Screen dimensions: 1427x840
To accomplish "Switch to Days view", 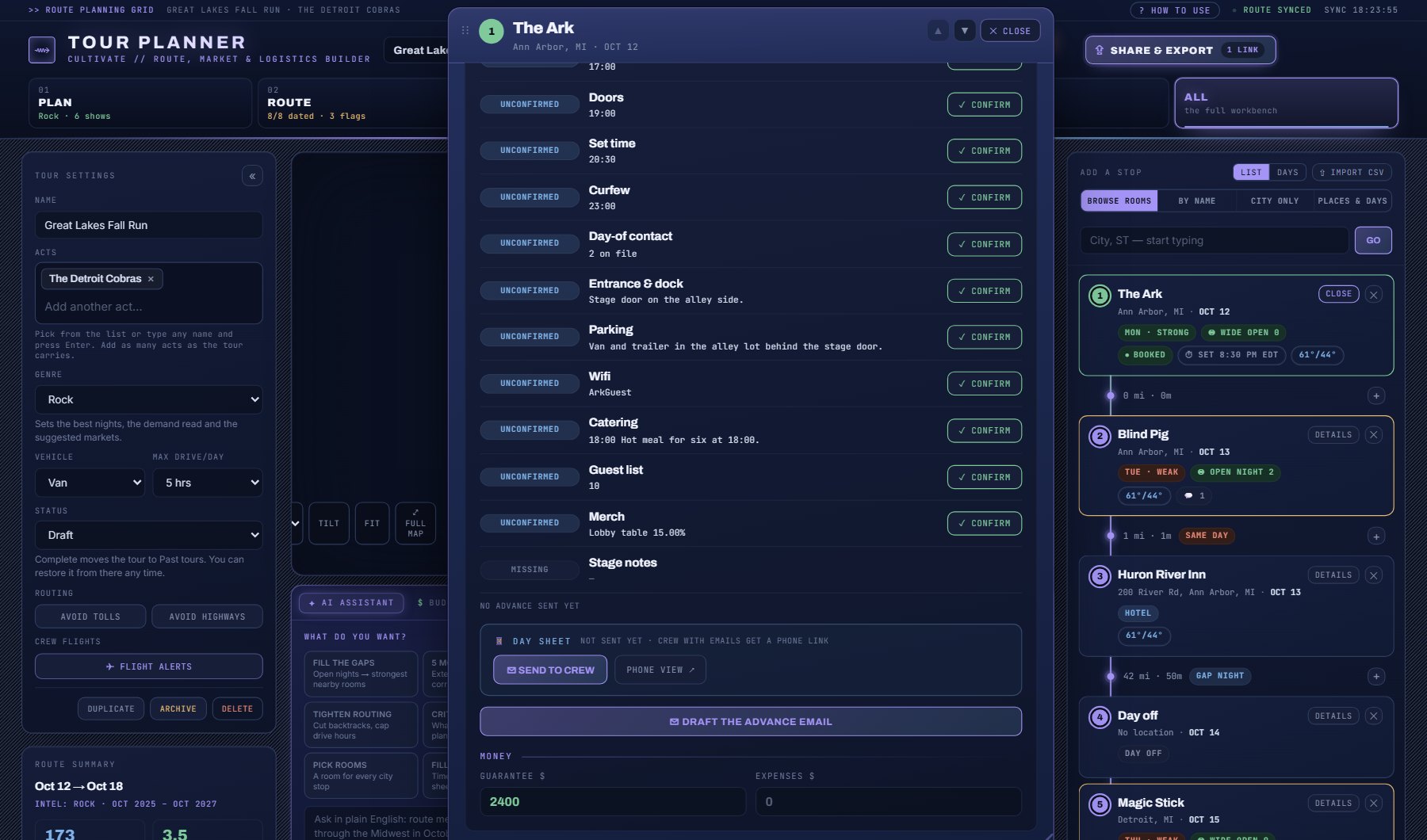I will pos(1287,173).
